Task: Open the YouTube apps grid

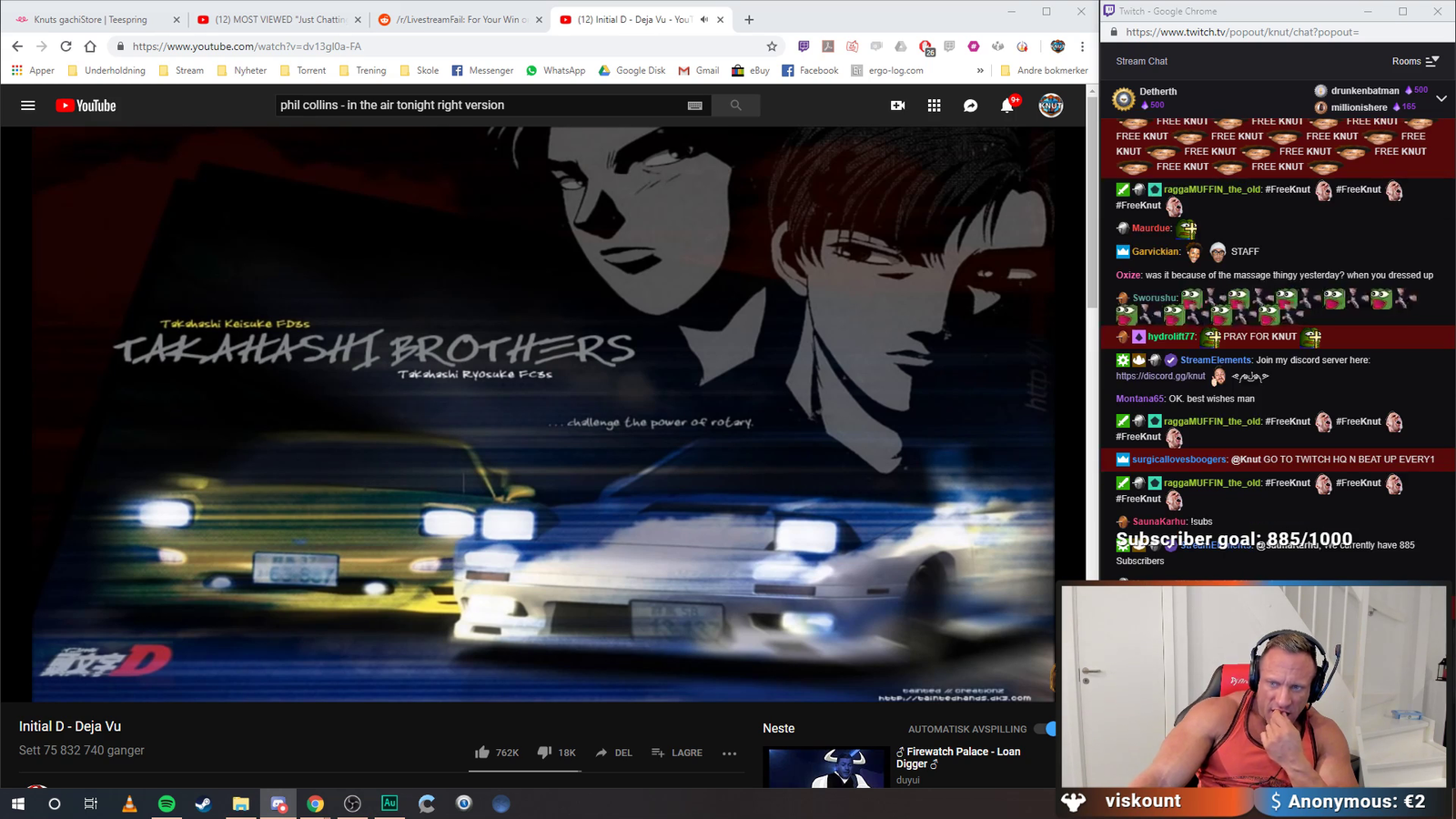Action: (x=934, y=106)
